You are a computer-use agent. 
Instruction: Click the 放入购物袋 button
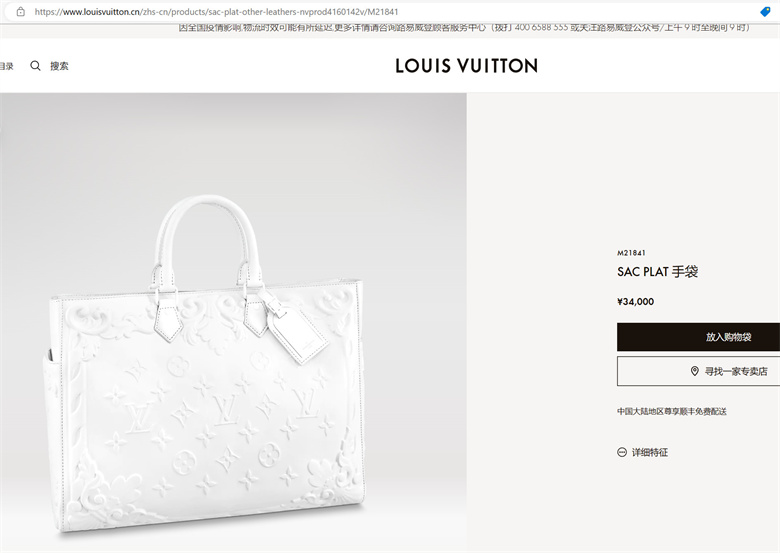(x=698, y=337)
